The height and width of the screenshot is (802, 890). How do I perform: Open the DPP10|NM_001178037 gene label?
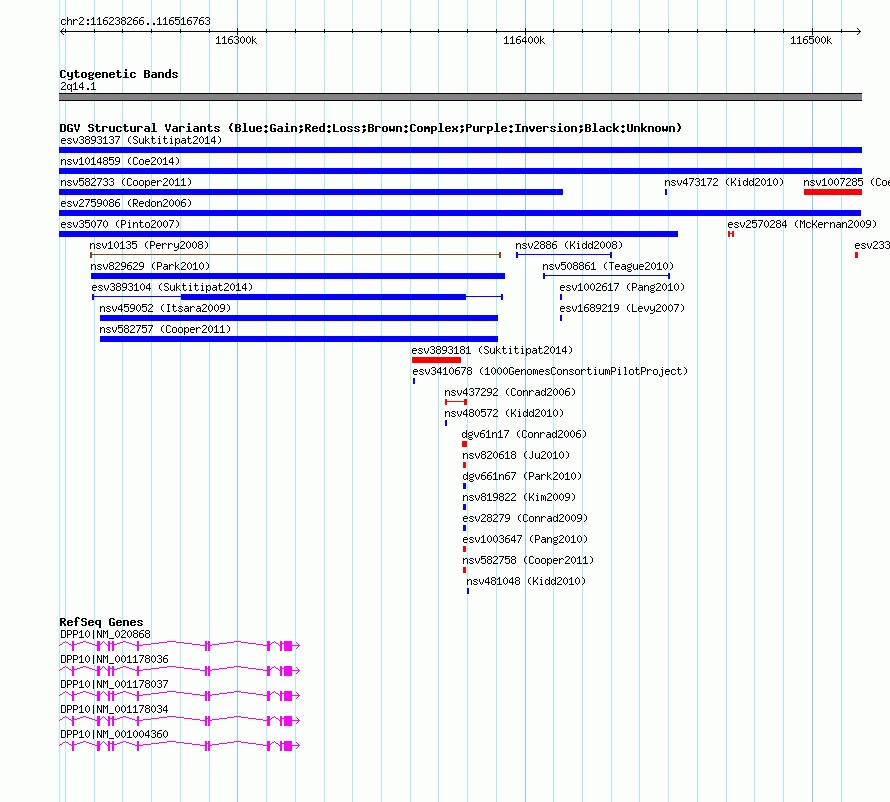(x=114, y=684)
